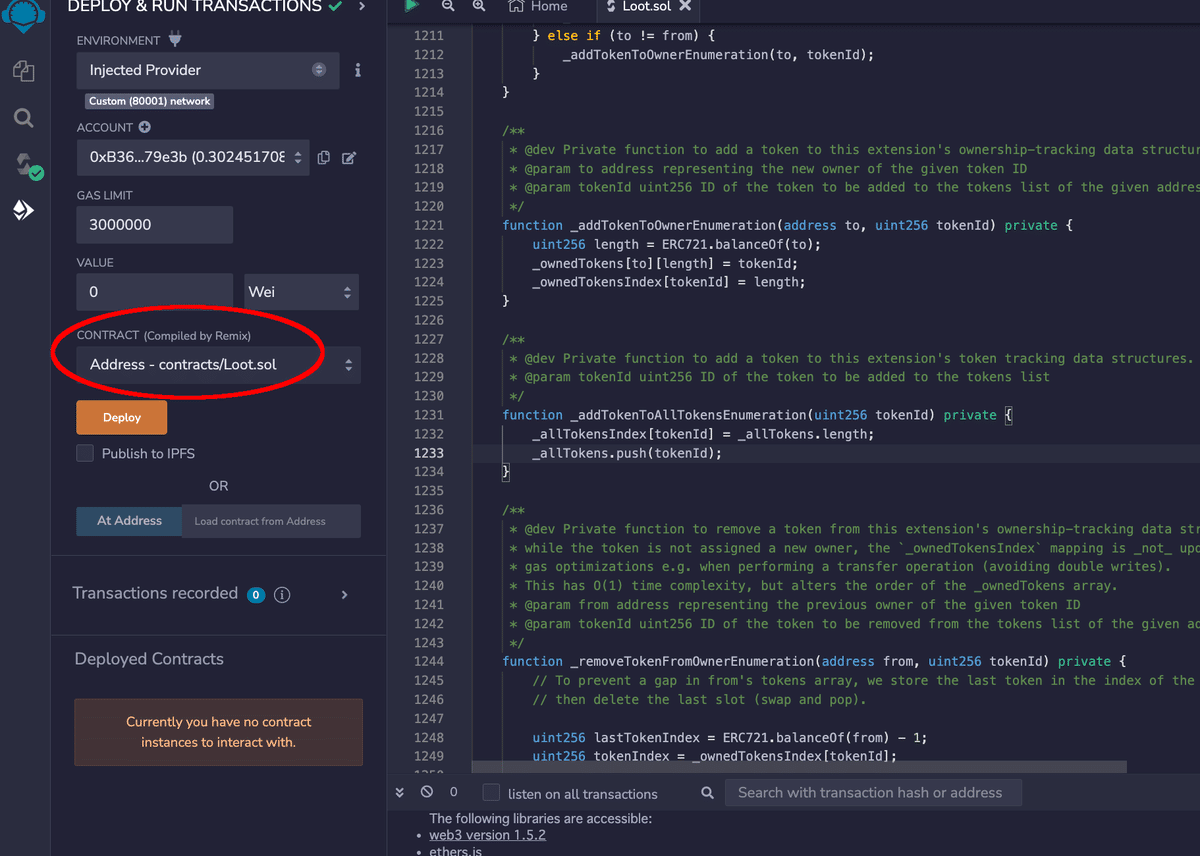The height and width of the screenshot is (856, 1200).
Task: Click the plus icon next to Account
Action: pos(144,127)
